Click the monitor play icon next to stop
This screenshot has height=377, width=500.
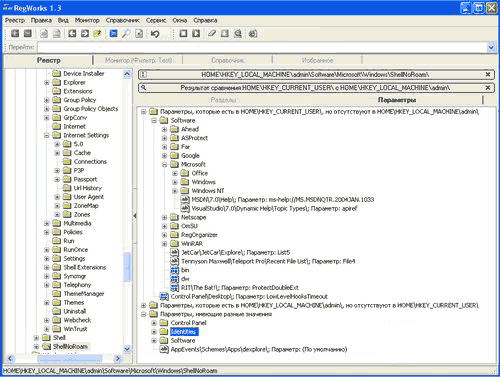tap(196, 33)
